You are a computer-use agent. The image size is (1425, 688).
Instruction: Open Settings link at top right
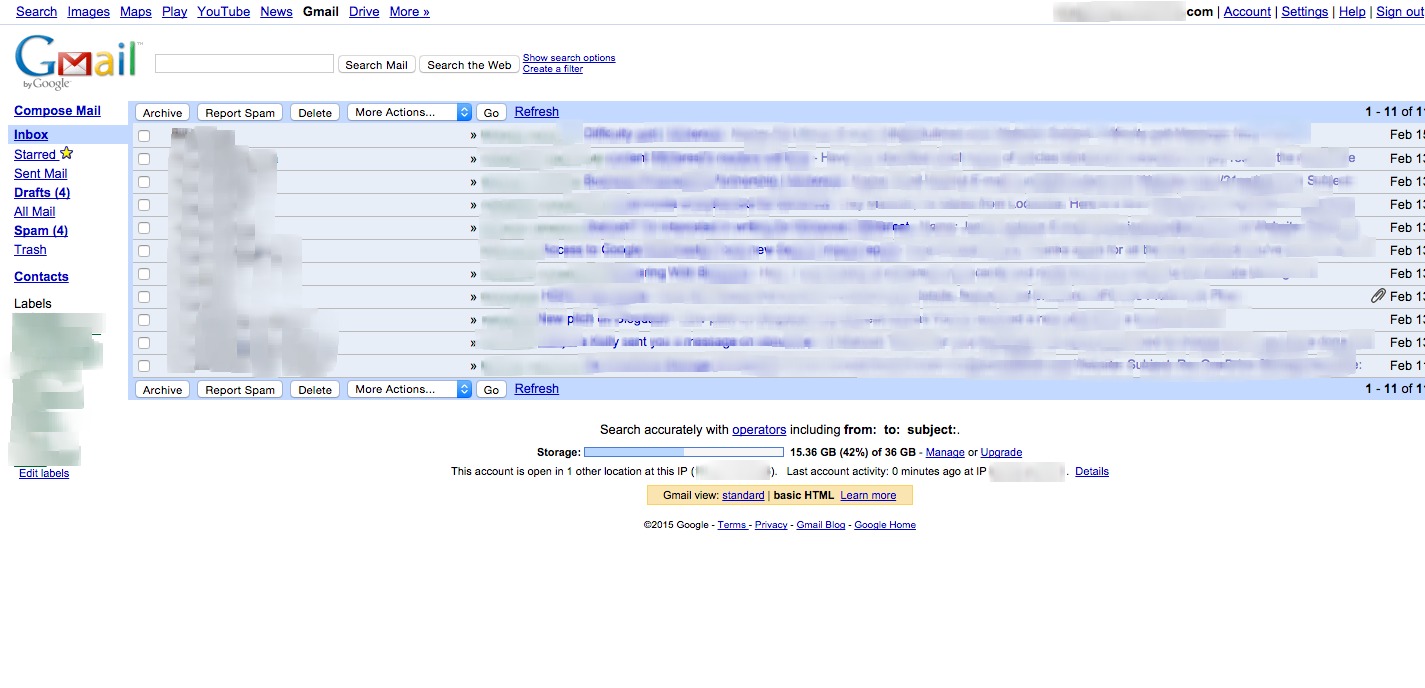(x=1305, y=12)
